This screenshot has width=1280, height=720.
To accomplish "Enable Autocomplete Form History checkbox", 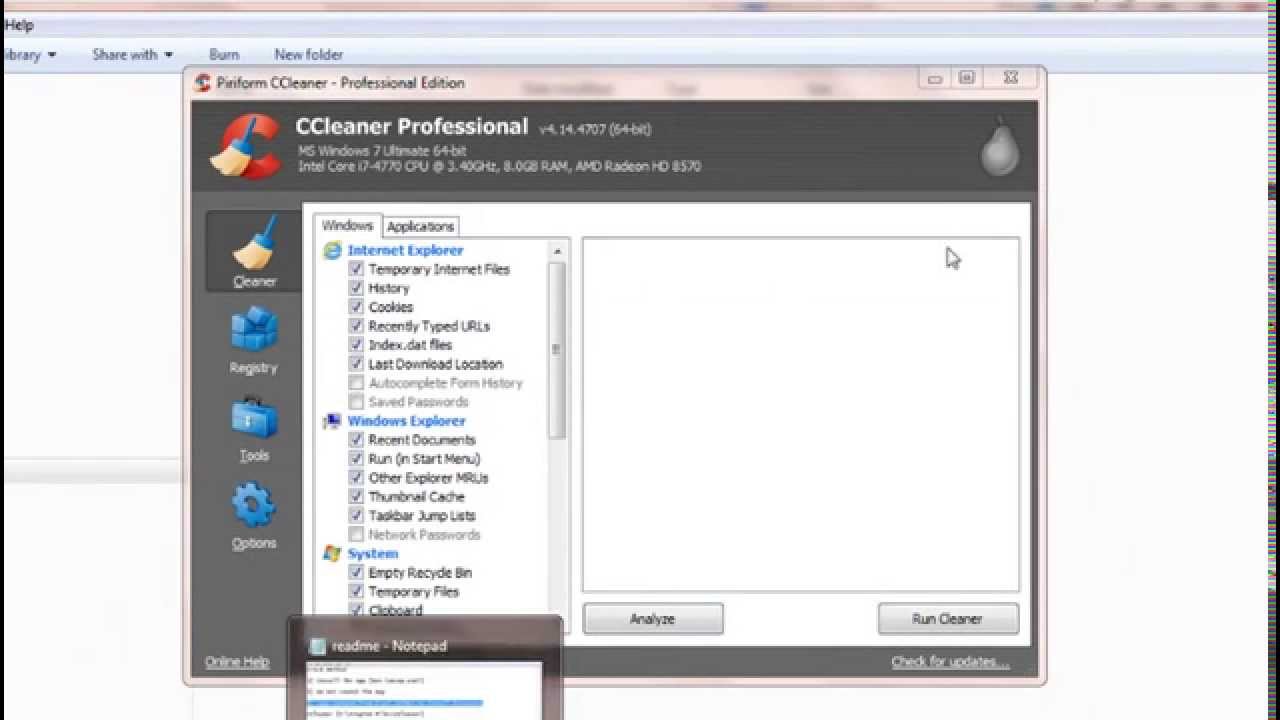I will pyautogui.click(x=356, y=383).
